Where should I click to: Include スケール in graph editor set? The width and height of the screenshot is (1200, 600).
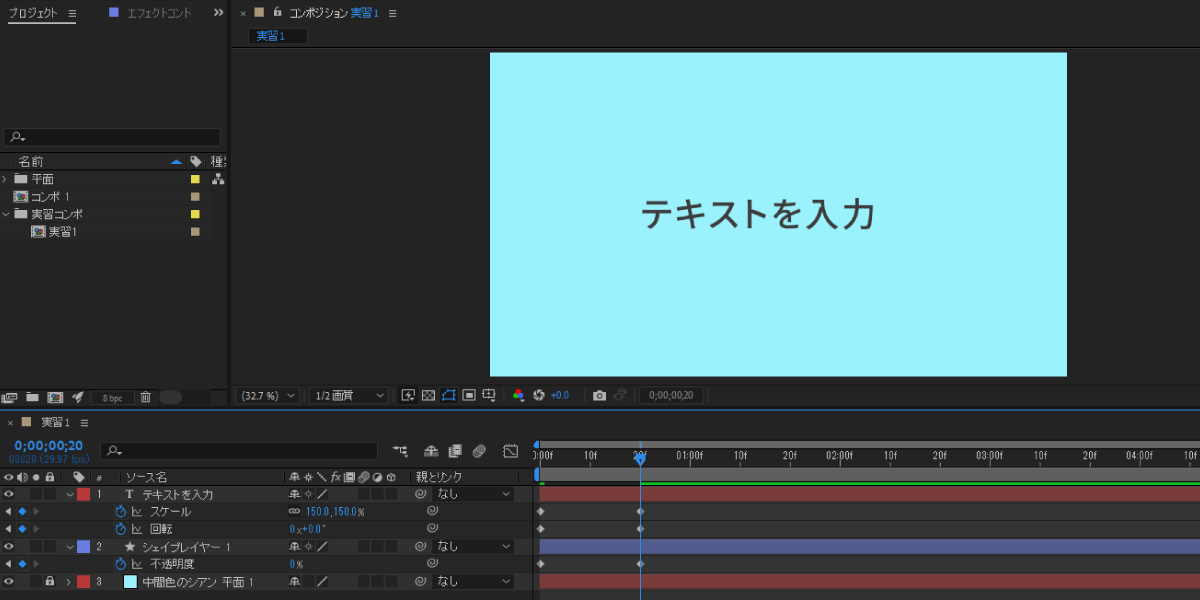(137, 511)
